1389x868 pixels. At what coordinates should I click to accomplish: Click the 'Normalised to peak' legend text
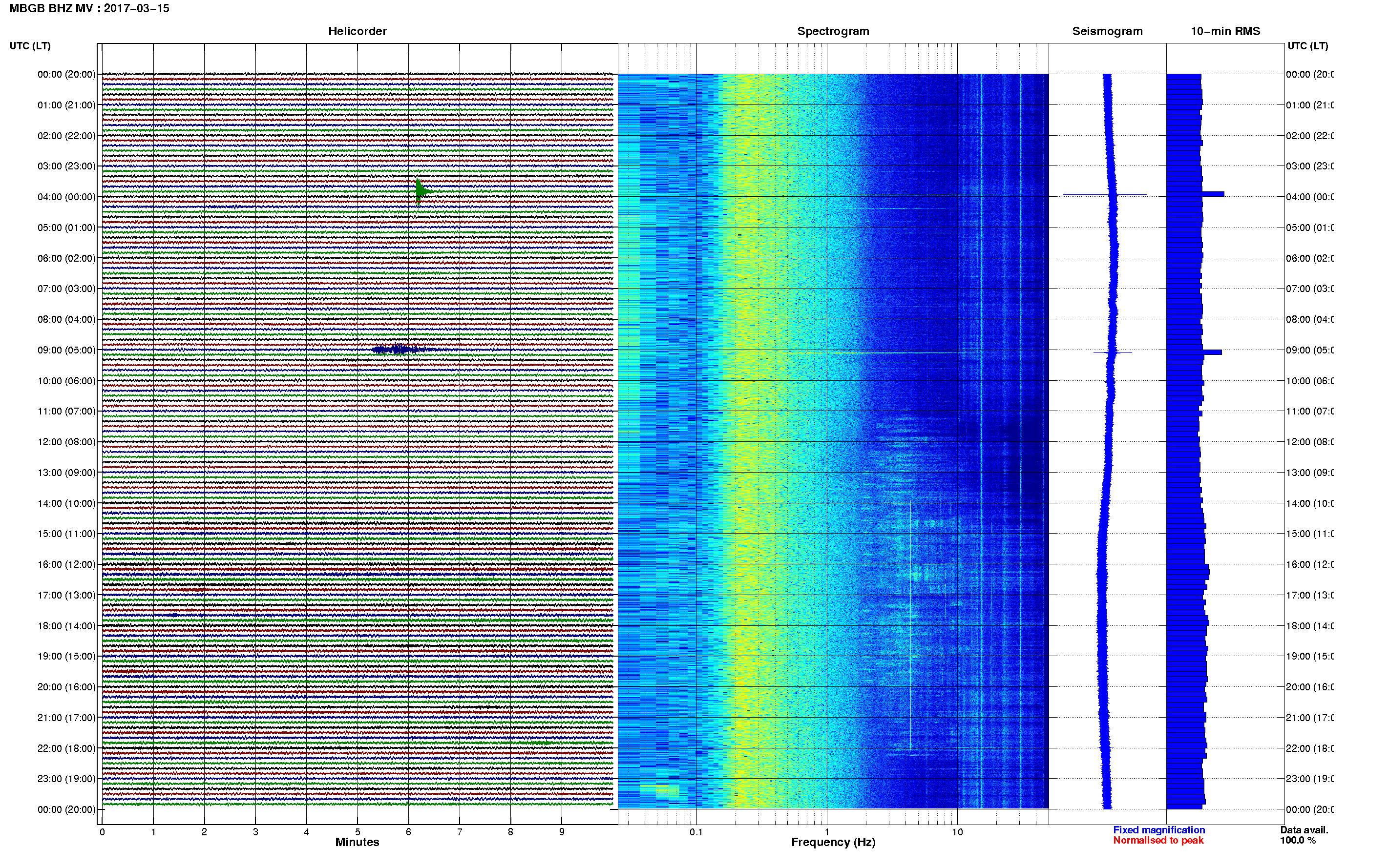[x=1158, y=841]
